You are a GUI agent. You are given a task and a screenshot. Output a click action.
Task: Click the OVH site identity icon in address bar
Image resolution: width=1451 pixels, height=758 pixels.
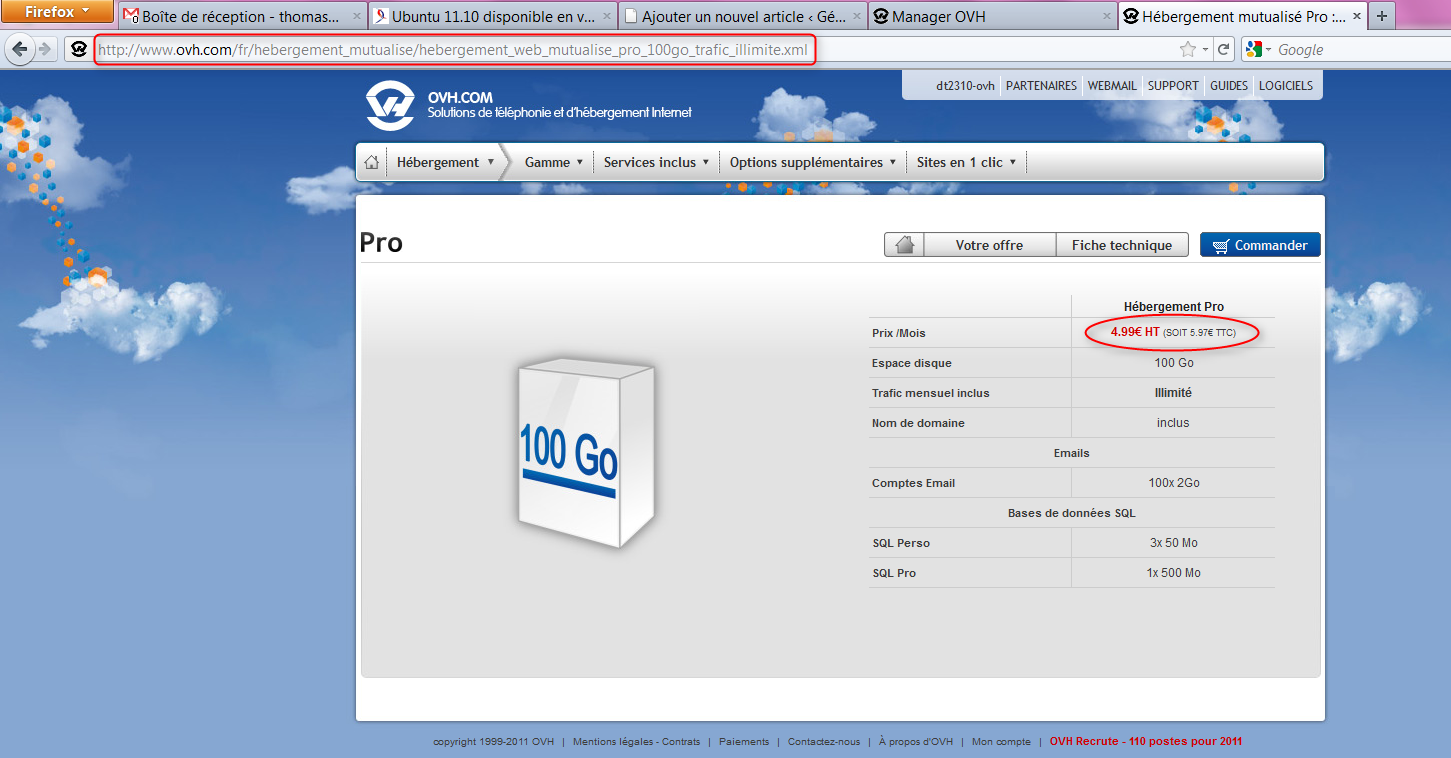(79, 49)
